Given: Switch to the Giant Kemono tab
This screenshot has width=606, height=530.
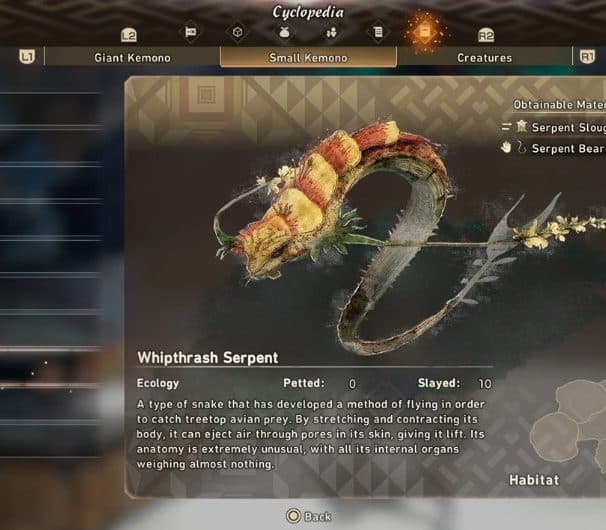Looking at the screenshot, I should coord(132,58).
